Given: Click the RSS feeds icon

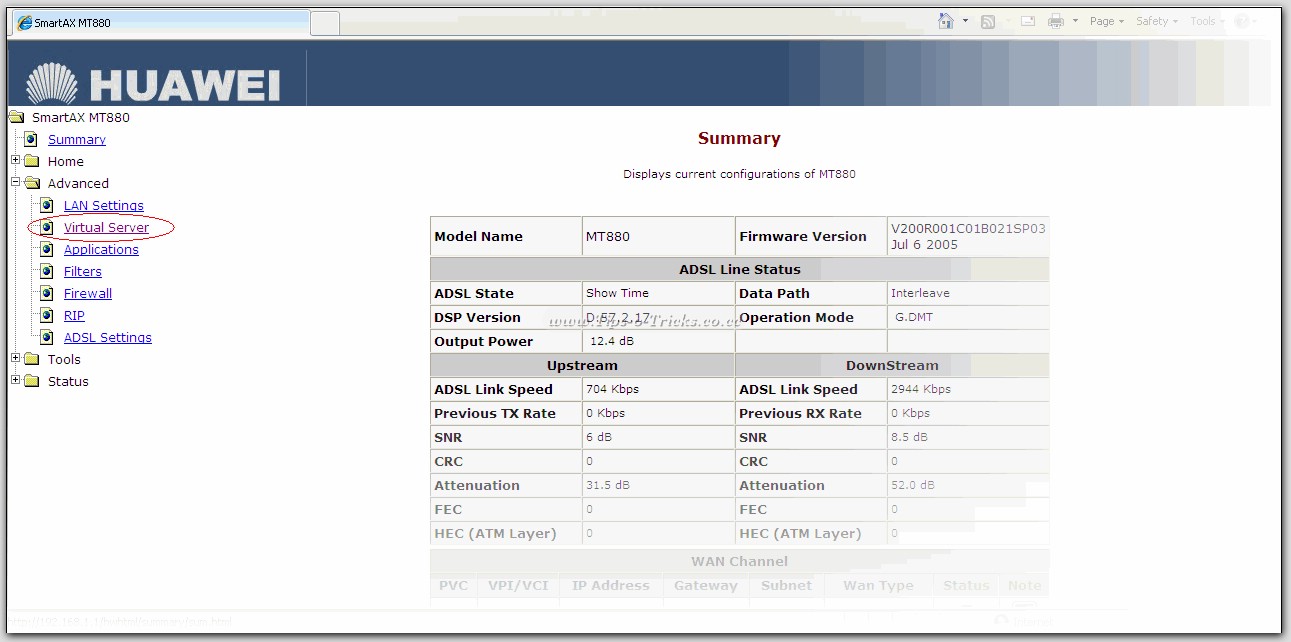Looking at the screenshot, I should 988,21.
